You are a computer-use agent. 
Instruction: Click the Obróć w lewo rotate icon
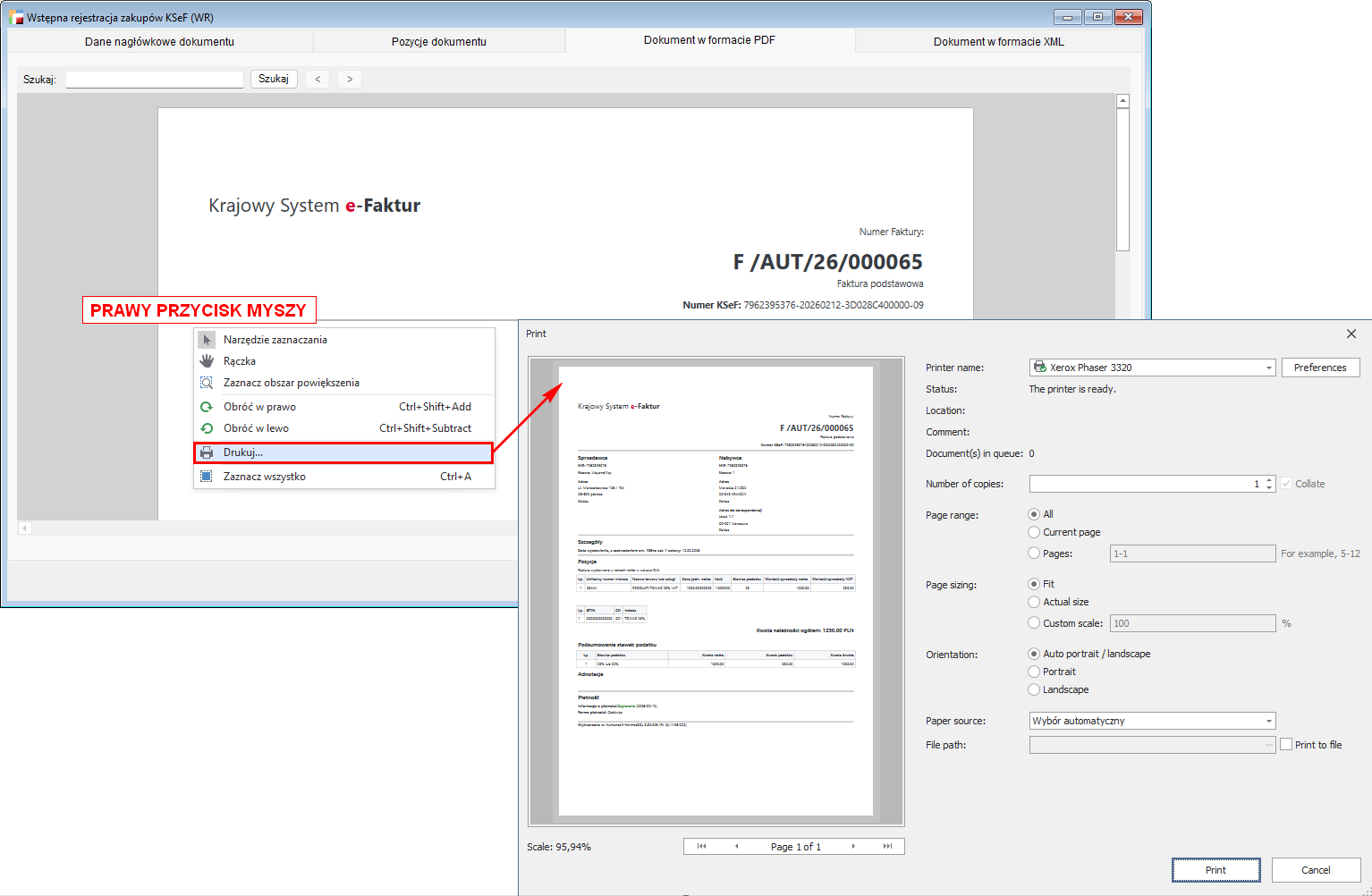coord(207,428)
